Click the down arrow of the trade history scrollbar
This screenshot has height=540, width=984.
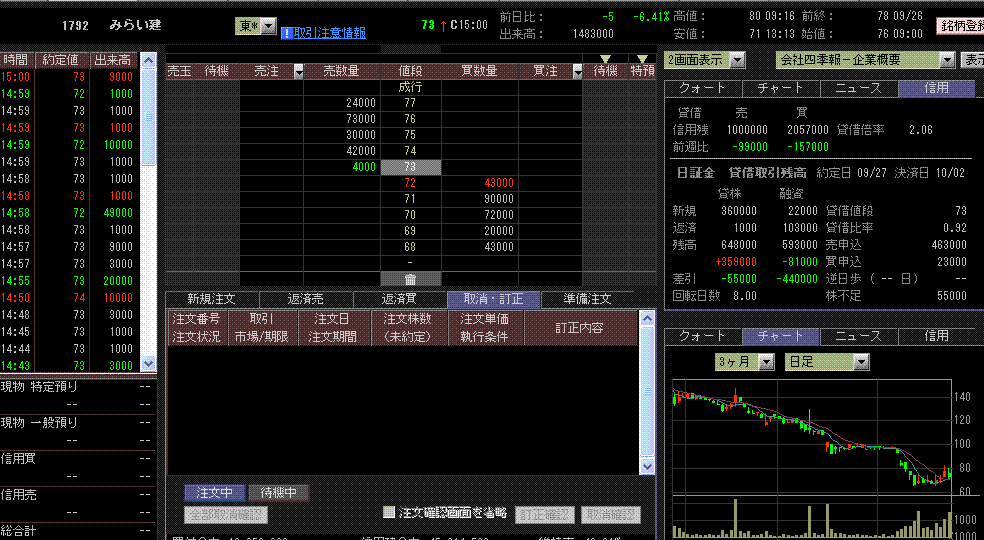point(149,364)
